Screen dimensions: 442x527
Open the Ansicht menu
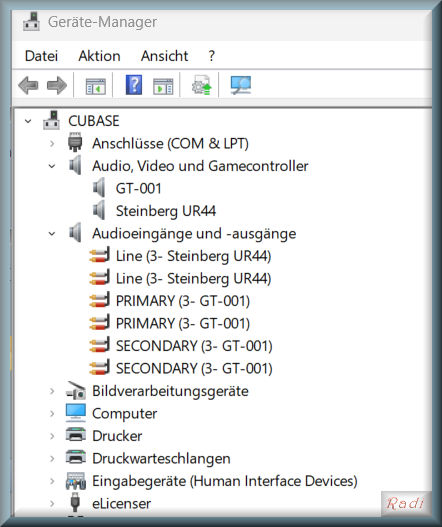click(164, 56)
